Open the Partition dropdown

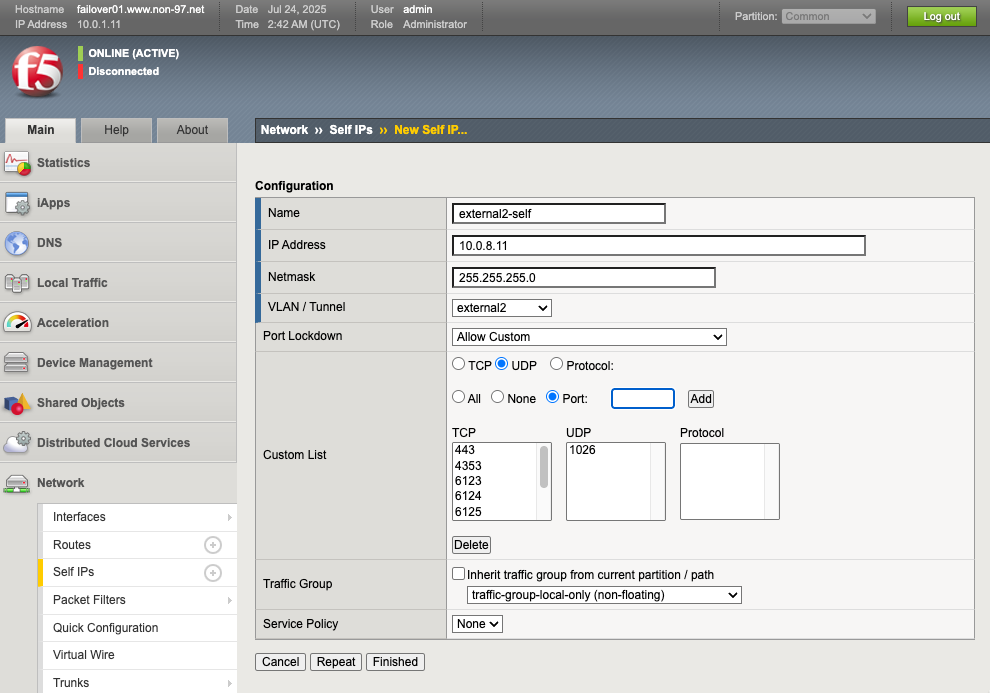pos(828,16)
